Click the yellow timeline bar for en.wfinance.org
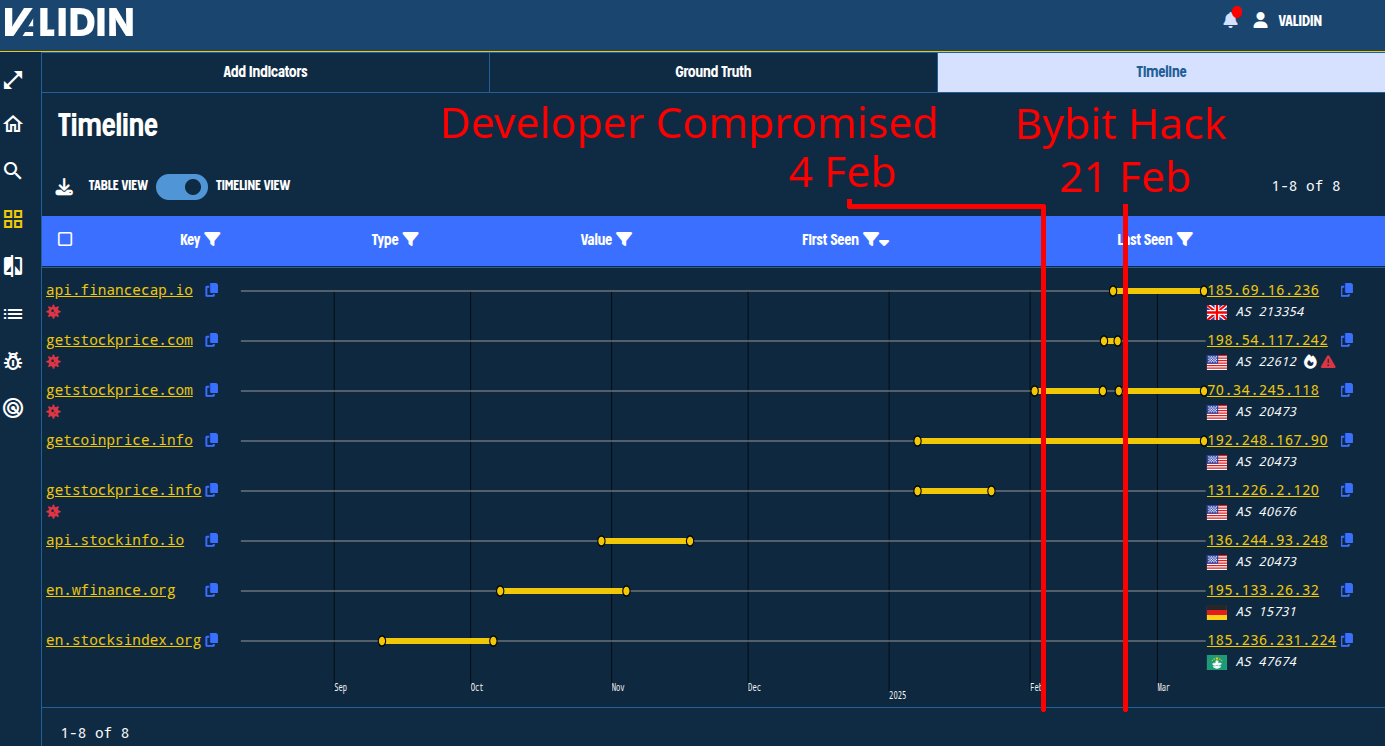 tap(563, 591)
